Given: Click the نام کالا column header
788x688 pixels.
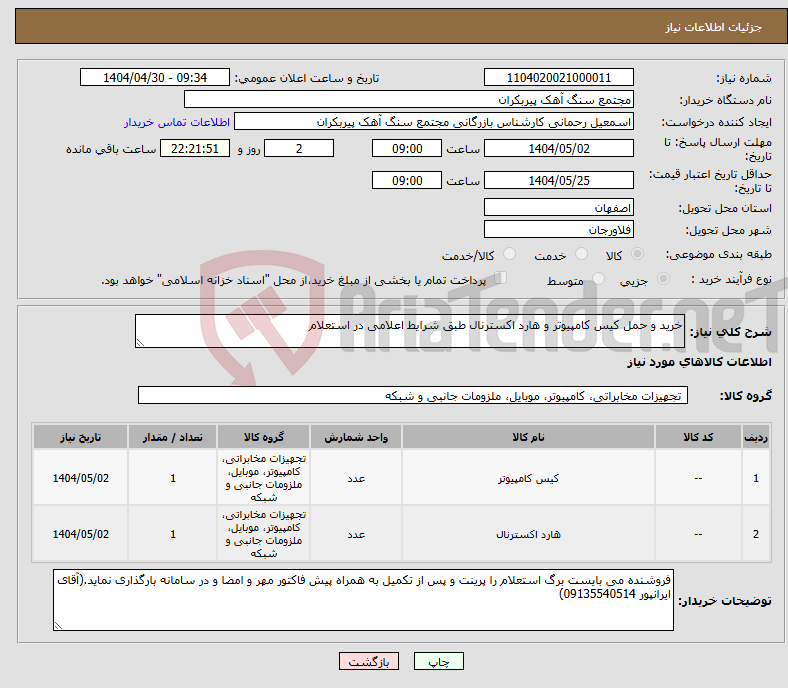Looking at the screenshot, I should pos(528,437).
